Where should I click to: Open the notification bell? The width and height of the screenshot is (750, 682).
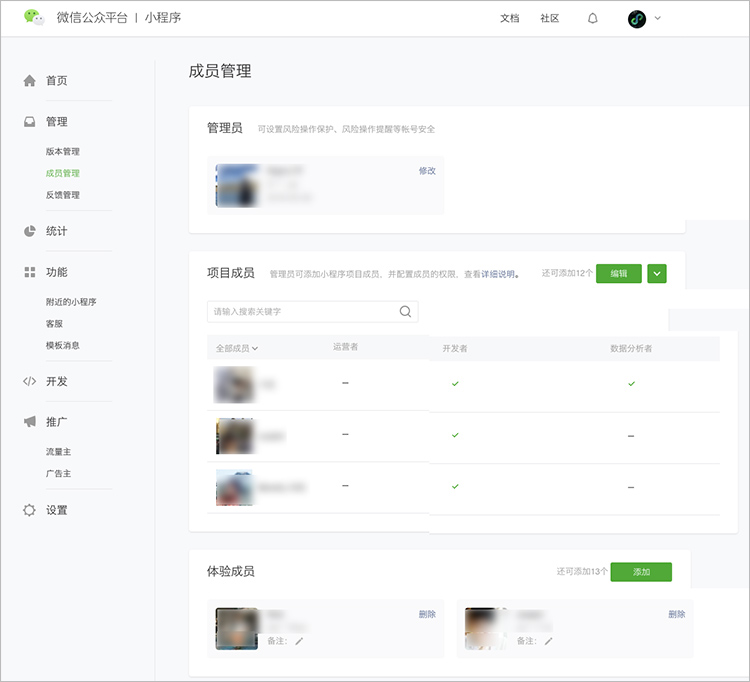click(592, 18)
